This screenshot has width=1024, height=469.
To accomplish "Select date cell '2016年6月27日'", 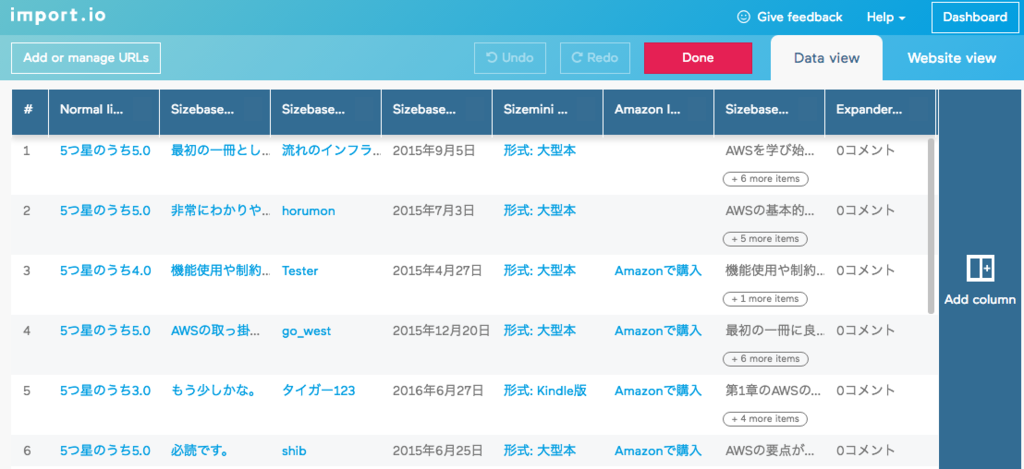I will pos(438,391).
